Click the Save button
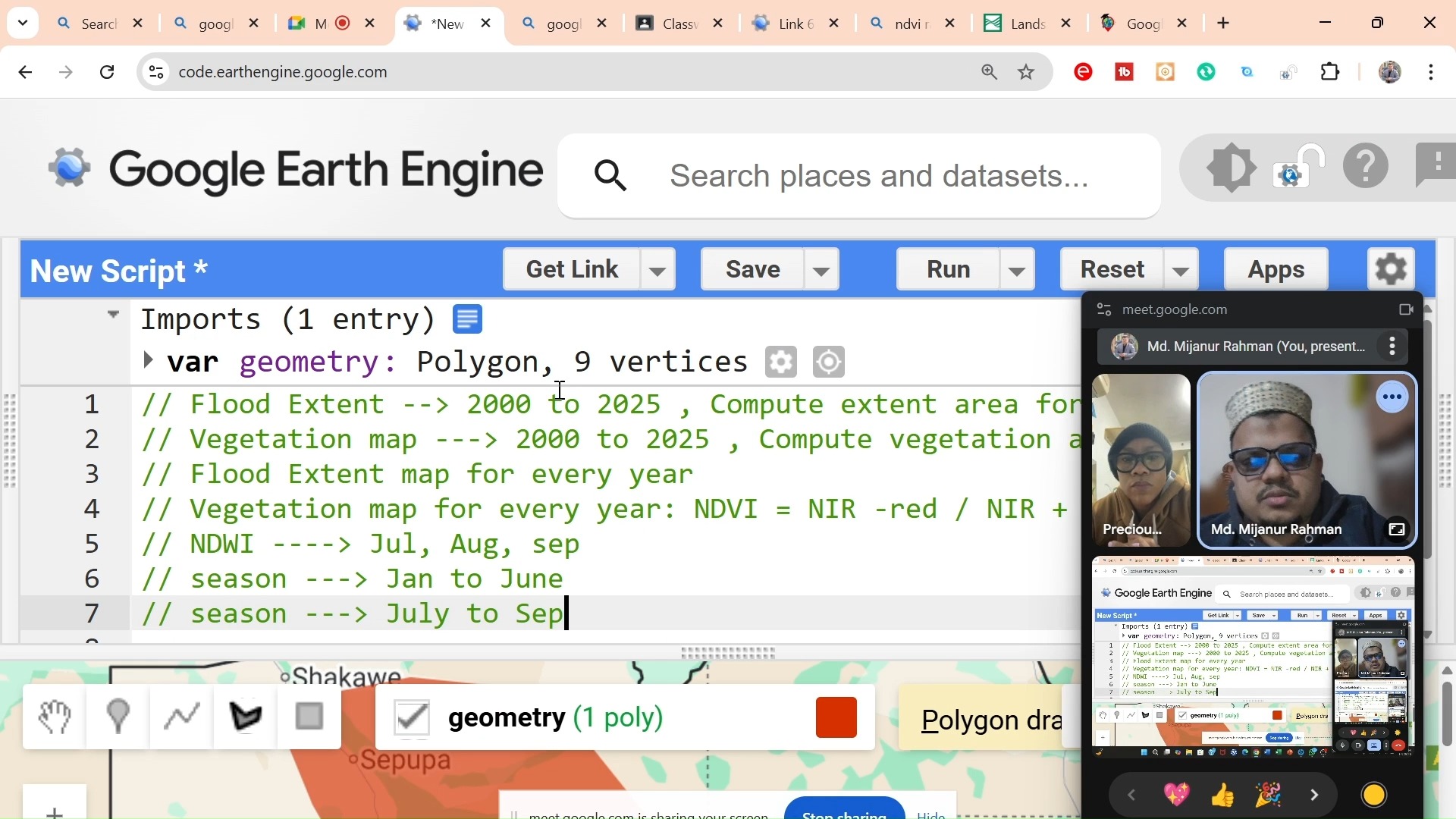 [x=754, y=270]
